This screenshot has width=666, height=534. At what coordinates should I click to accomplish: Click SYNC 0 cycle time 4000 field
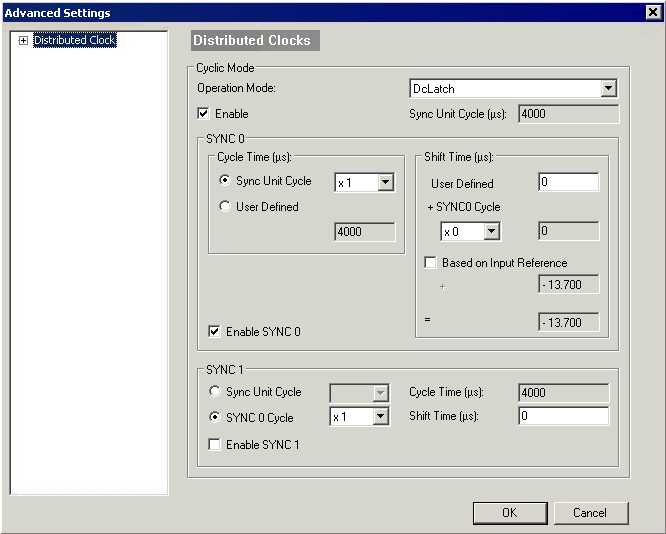(x=365, y=232)
